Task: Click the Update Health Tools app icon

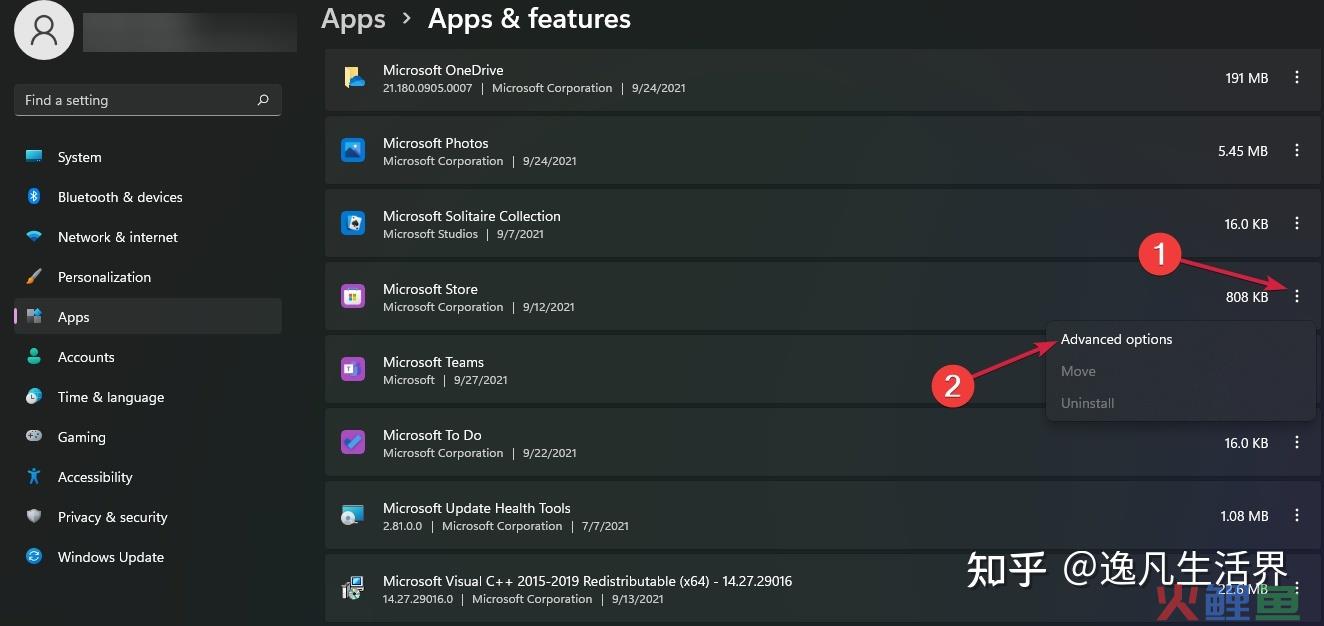Action: click(x=353, y=516)
